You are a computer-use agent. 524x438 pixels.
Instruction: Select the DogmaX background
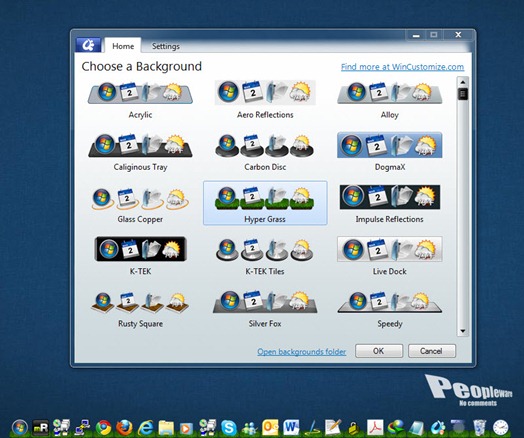point(390,145)
